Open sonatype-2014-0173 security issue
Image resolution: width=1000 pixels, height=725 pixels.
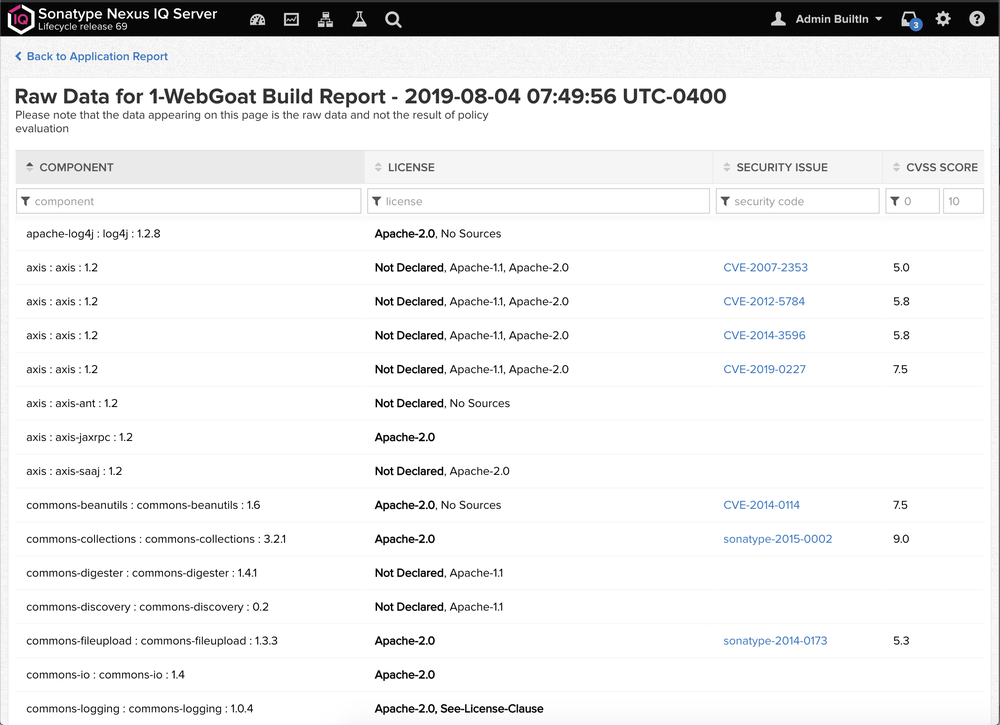click(775, 640)
